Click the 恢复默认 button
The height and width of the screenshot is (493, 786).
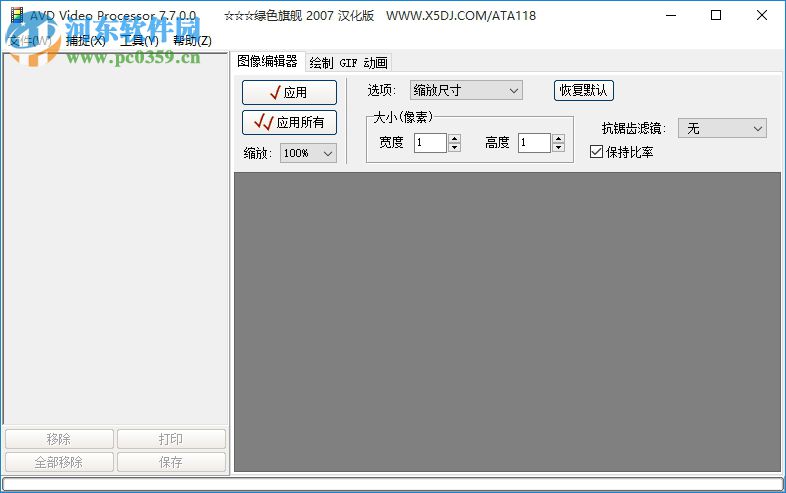click(x=583, y=91)
